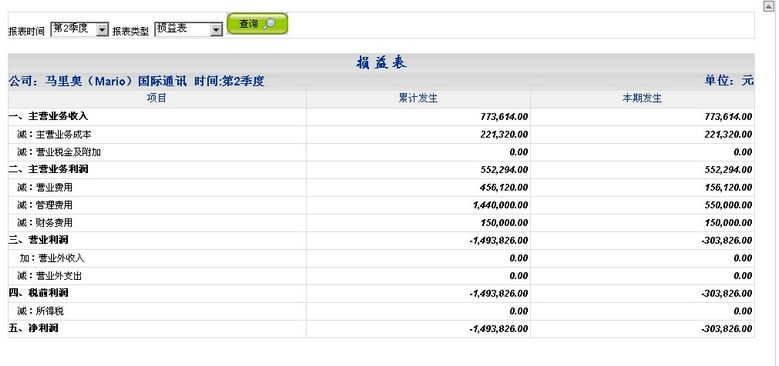Screen dimensions: 779x366
Task: Click the 二、主营业务利润 row label
Action: click(48, 169)
